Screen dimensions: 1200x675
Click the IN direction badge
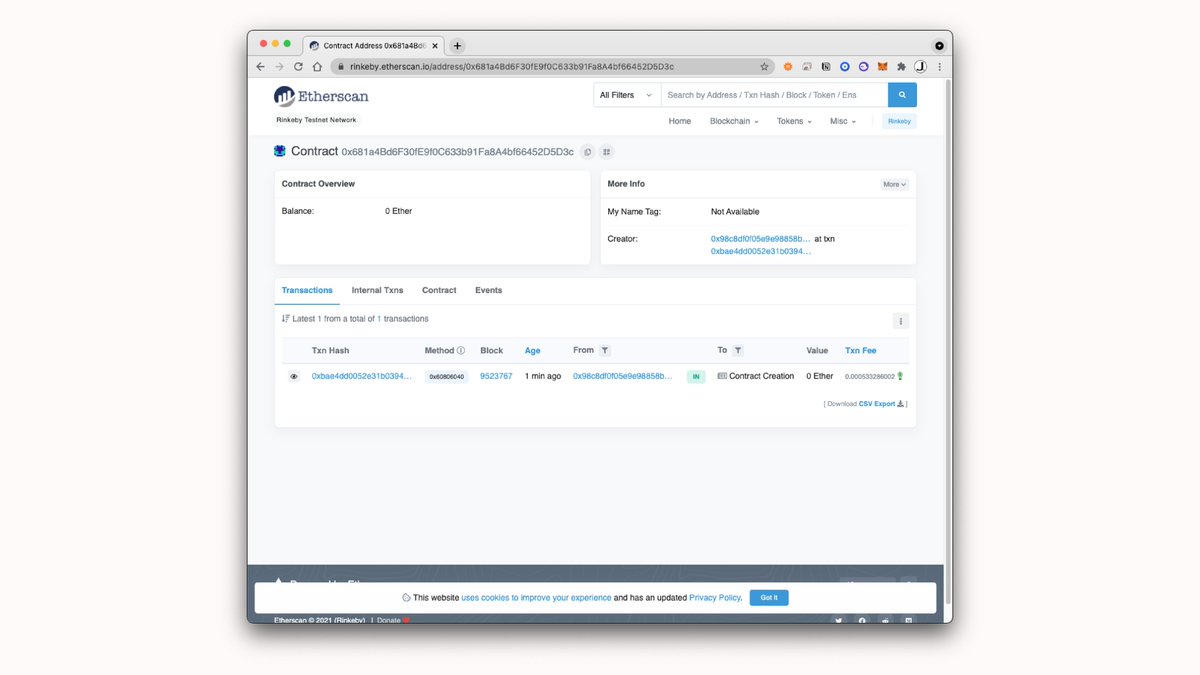[696, 377]
